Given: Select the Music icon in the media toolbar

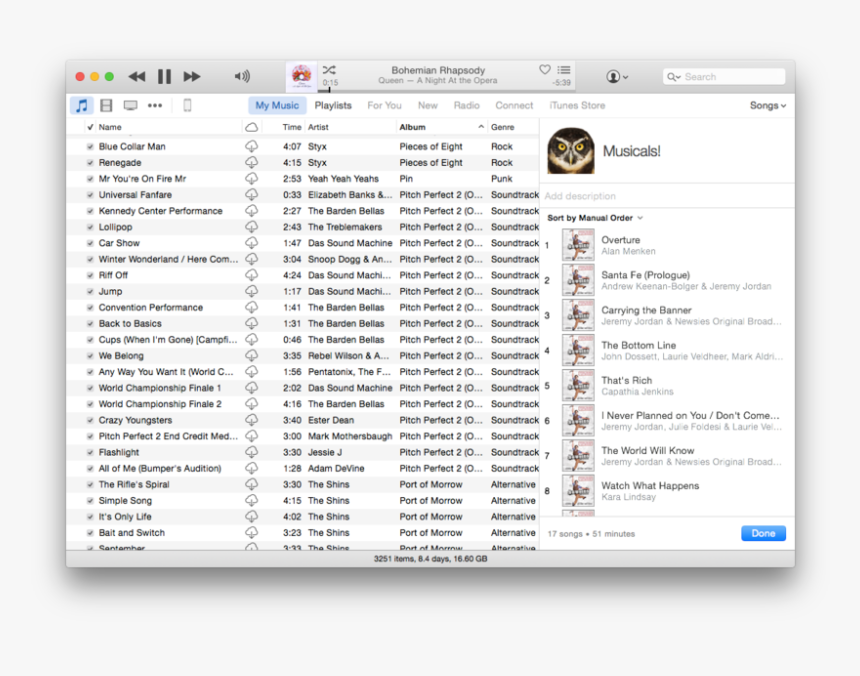Looking at the screenshot, I should click(81, 105).
